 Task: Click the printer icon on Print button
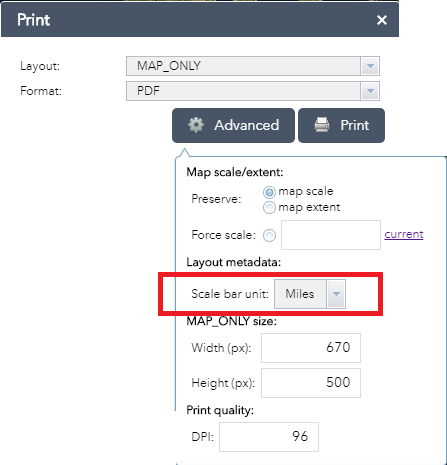pyautogui.click(x=322, y=125)
